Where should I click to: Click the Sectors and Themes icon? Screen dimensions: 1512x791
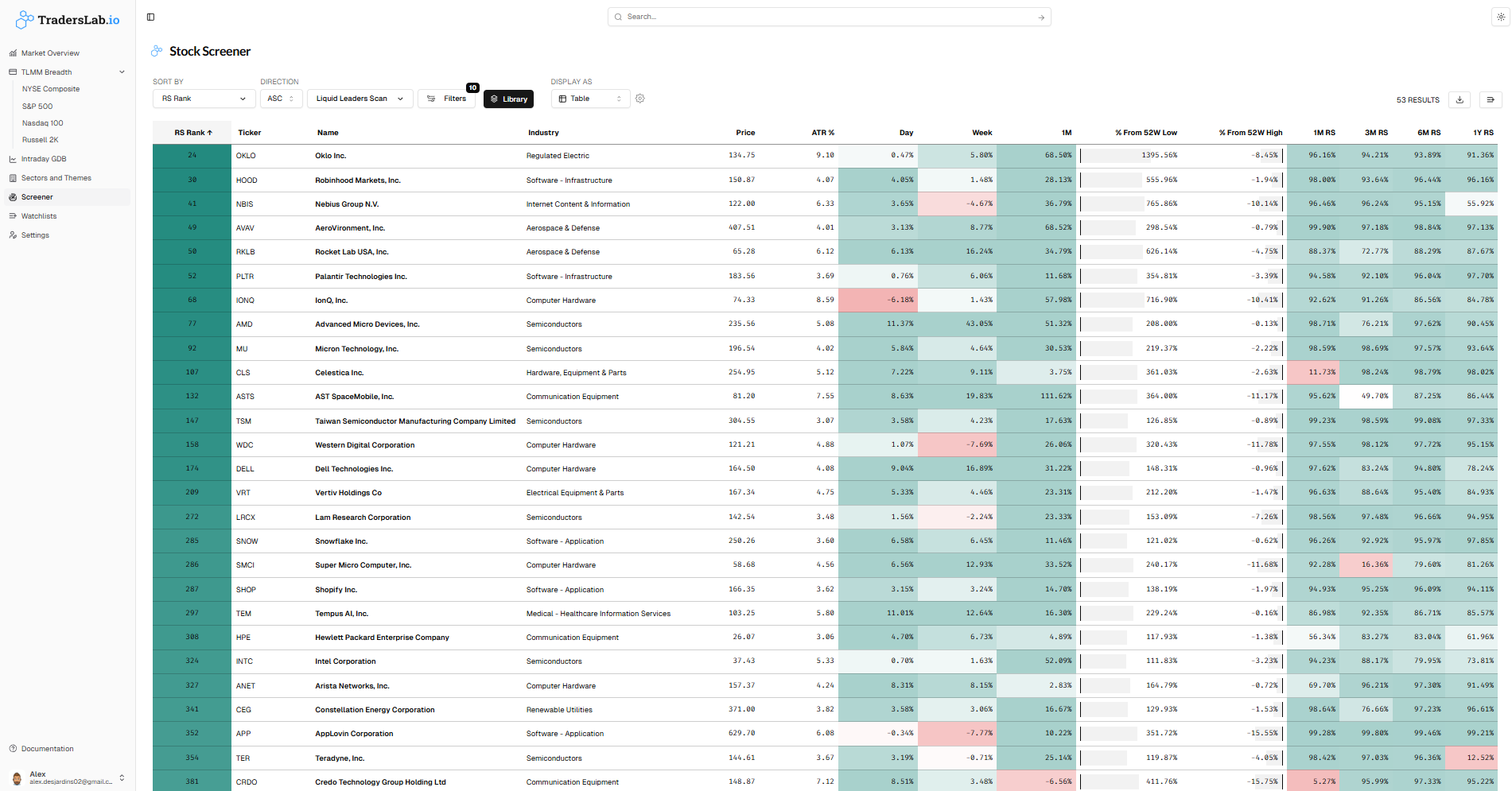point(13,178)
